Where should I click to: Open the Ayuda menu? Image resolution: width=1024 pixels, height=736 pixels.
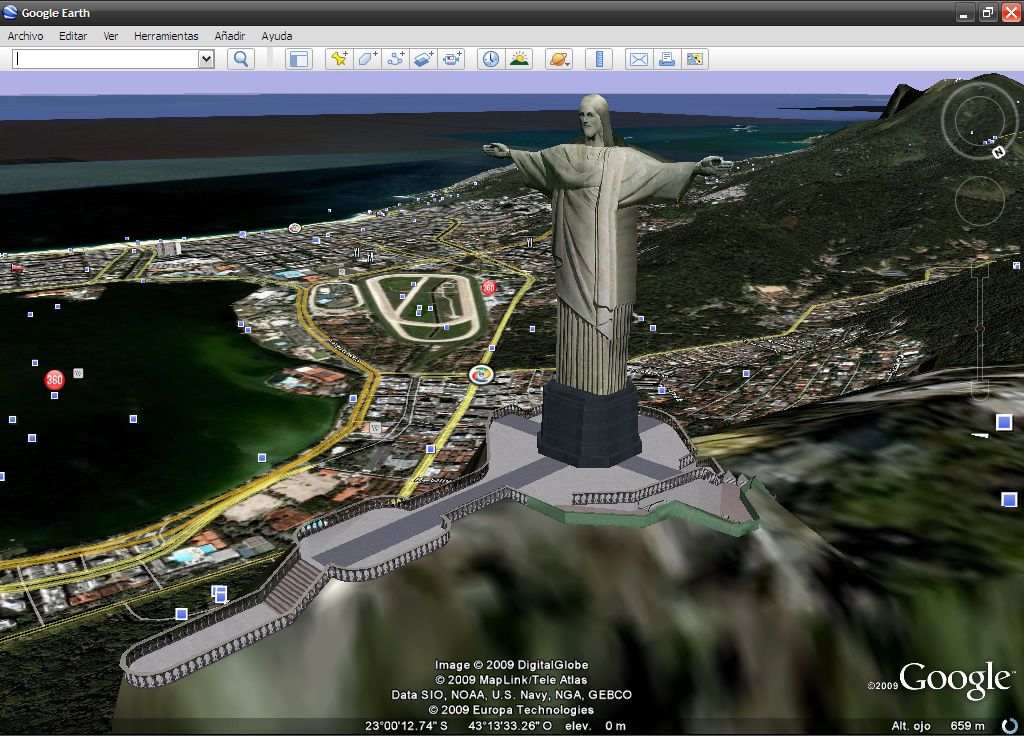[x=277, y=36]
